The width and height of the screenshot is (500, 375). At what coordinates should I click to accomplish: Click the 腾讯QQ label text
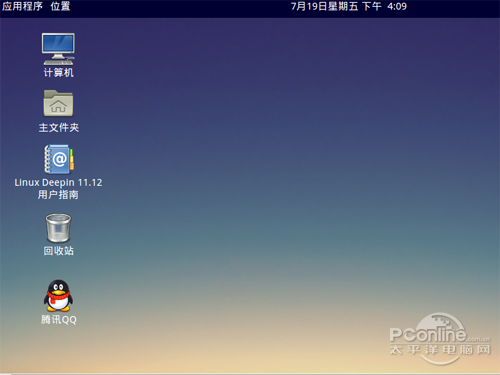(59, 319)
